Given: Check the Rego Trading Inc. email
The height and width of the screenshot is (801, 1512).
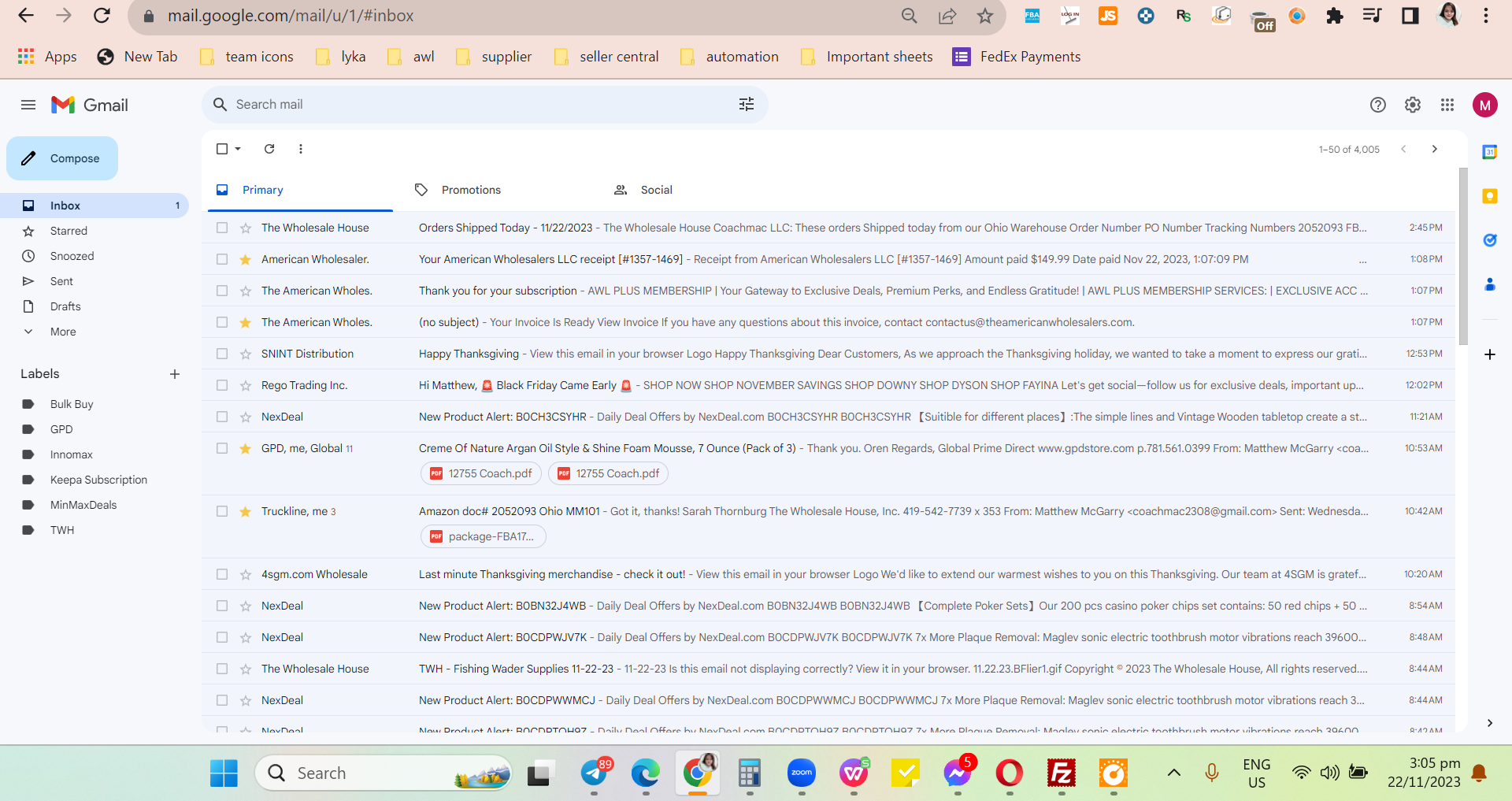Looking at the screenshot, I should pos(222,385).
